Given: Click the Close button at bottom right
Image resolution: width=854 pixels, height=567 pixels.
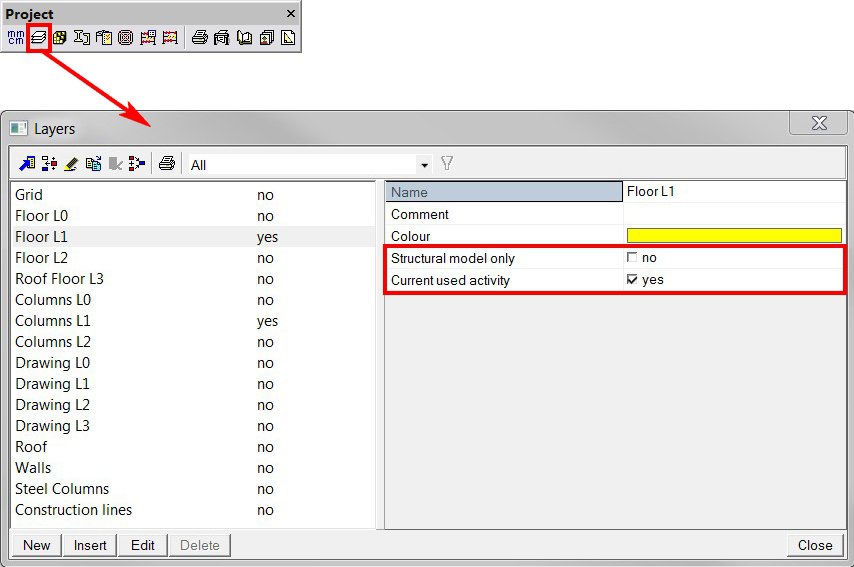Looking at the screenshot, I should pos(815,545).
